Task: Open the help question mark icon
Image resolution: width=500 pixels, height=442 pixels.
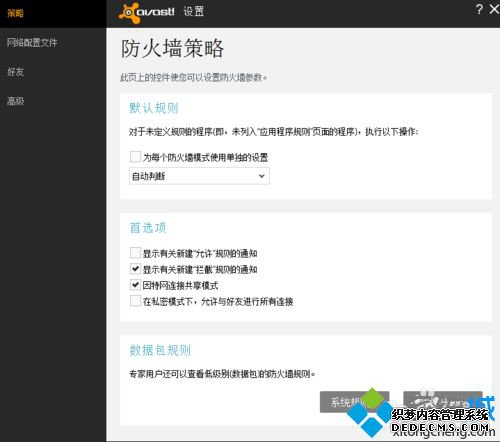Action: coord(479,9)
